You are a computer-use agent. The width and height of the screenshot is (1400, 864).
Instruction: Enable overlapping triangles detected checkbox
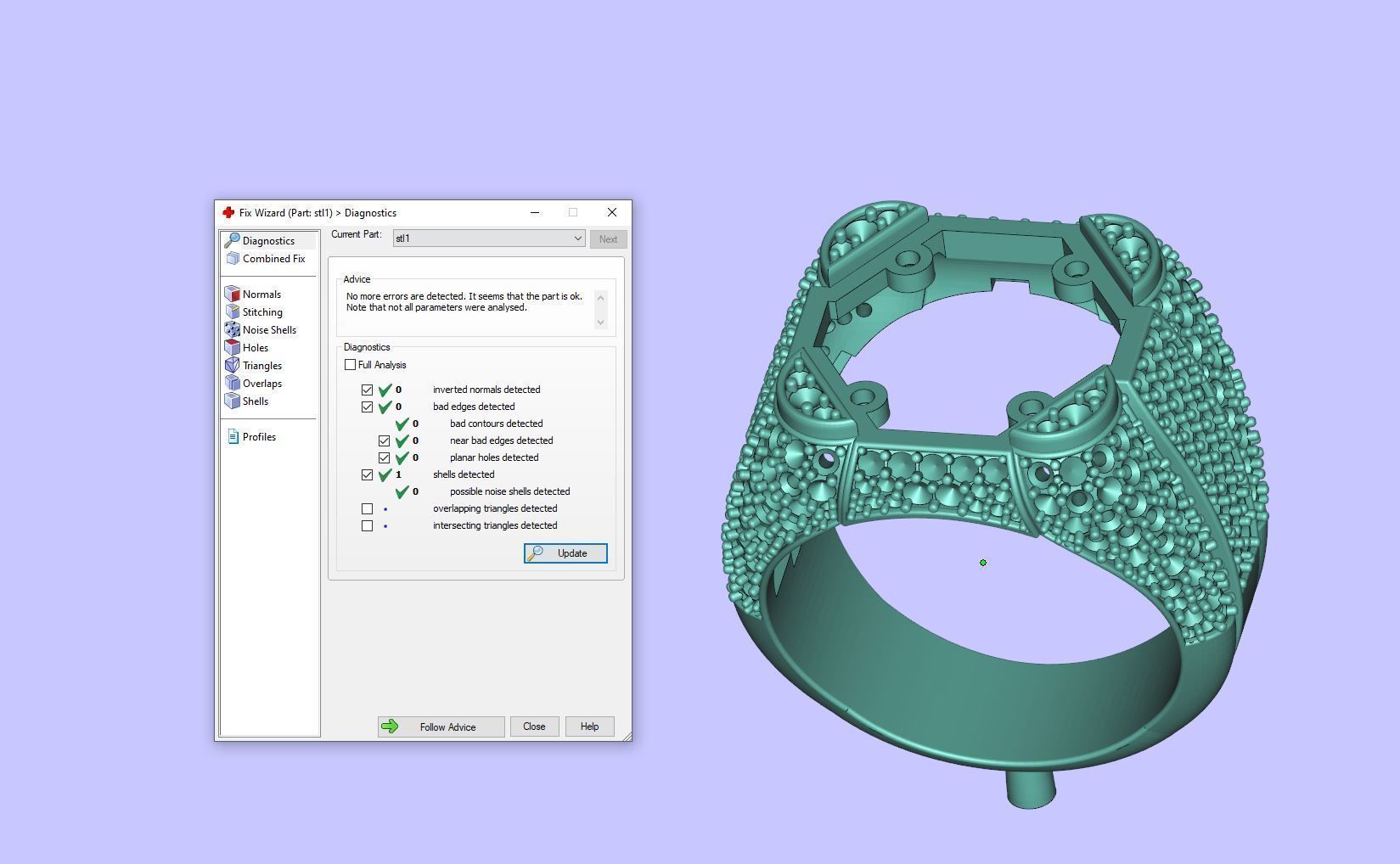point(367,508)
